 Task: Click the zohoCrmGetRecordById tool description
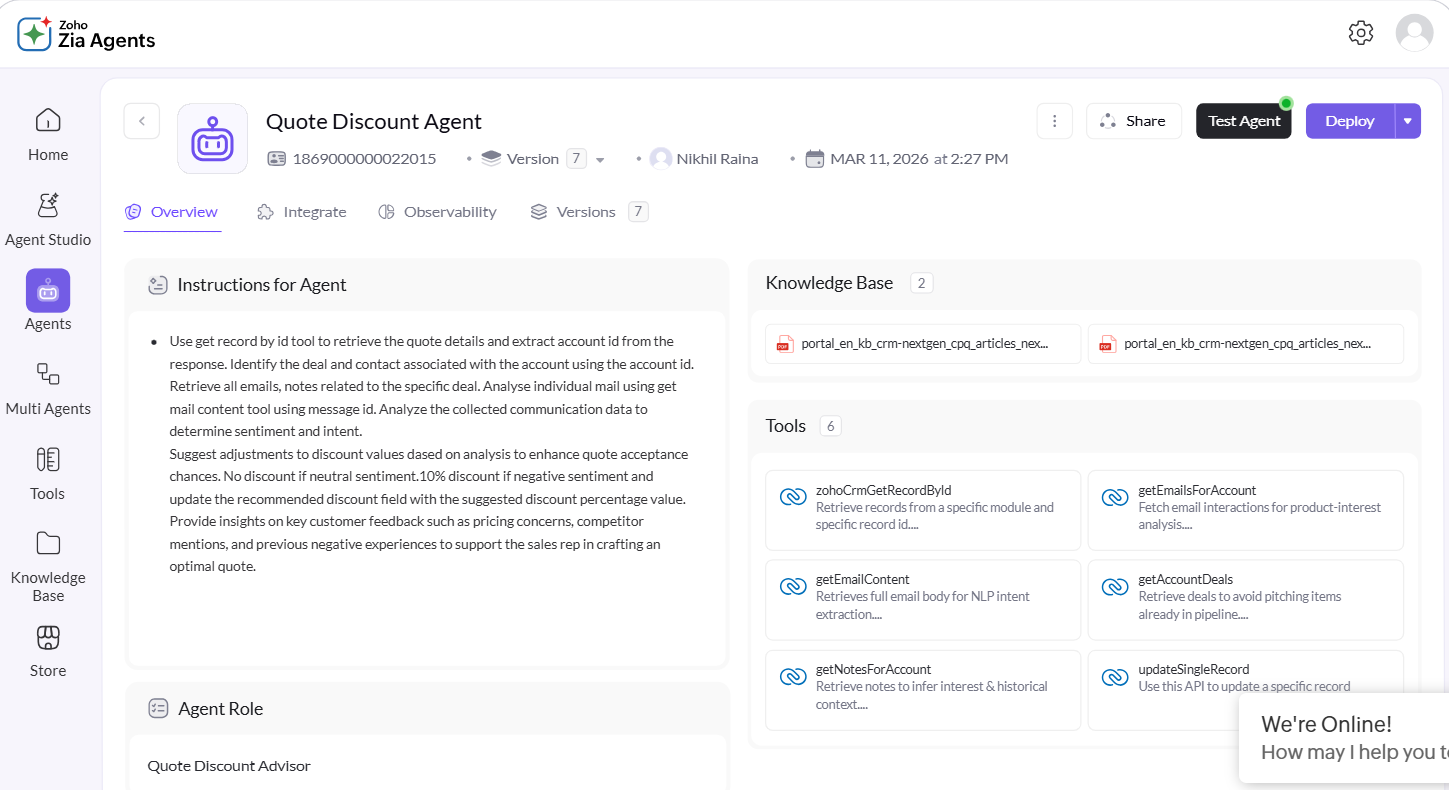click(935, 516)
